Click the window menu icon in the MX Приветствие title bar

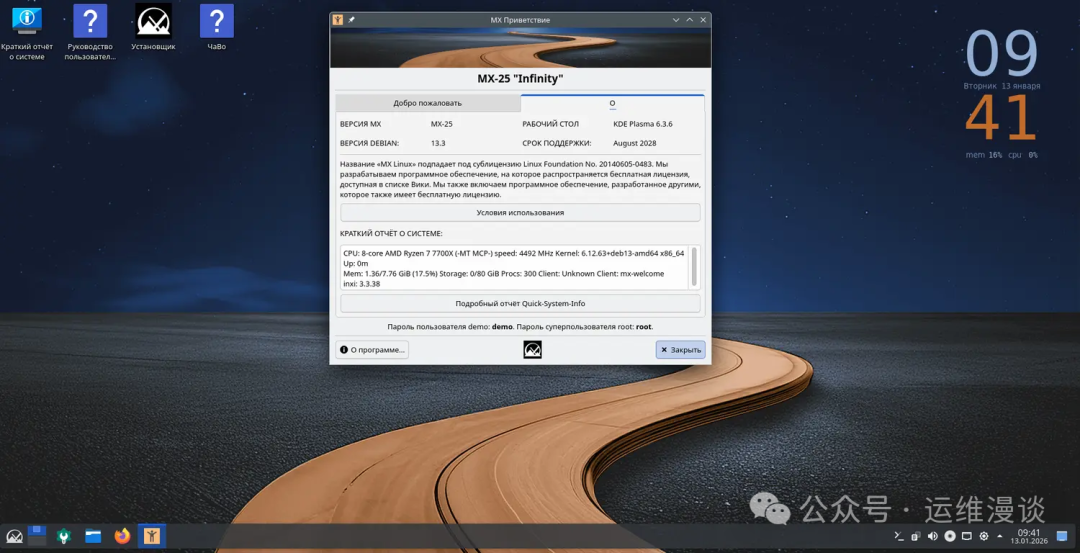pos(338,20)
